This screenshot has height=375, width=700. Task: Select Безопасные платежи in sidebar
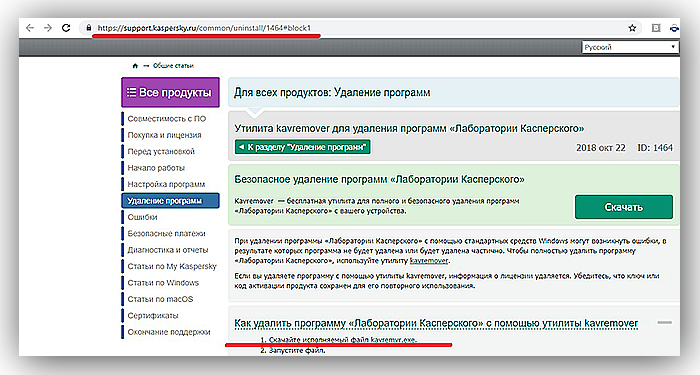(166, 233)
